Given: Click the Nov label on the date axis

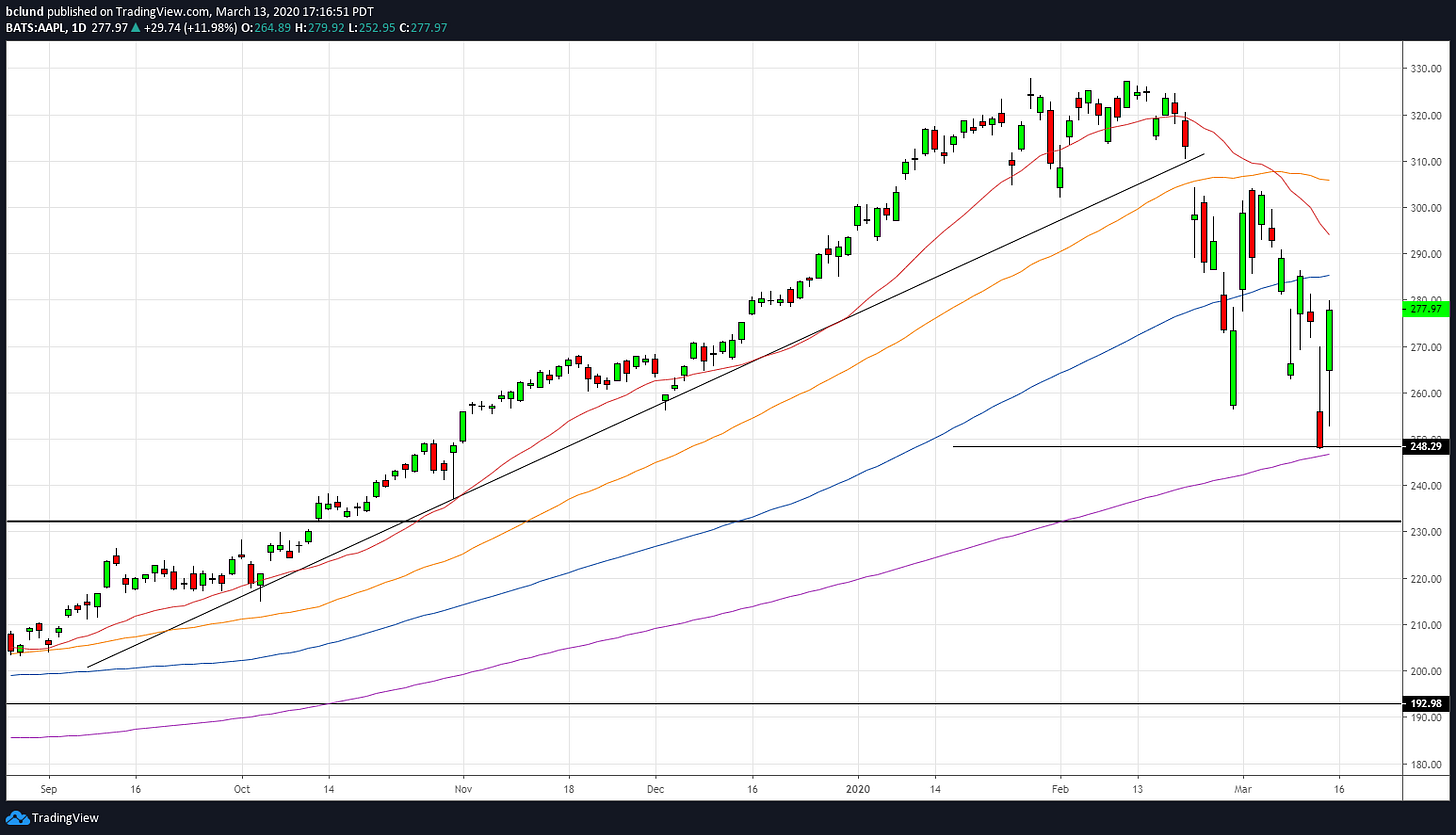Looking at the screenshot, I should coord(462,788).
